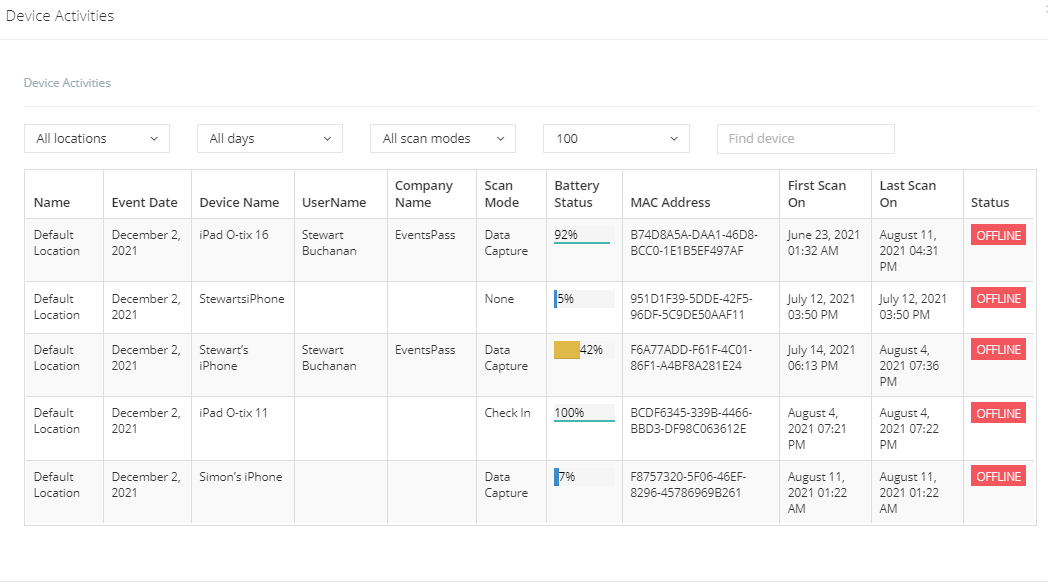Open the All scan modes dropdown
This screenshot has height=587, width=1048.
(442, 139)
